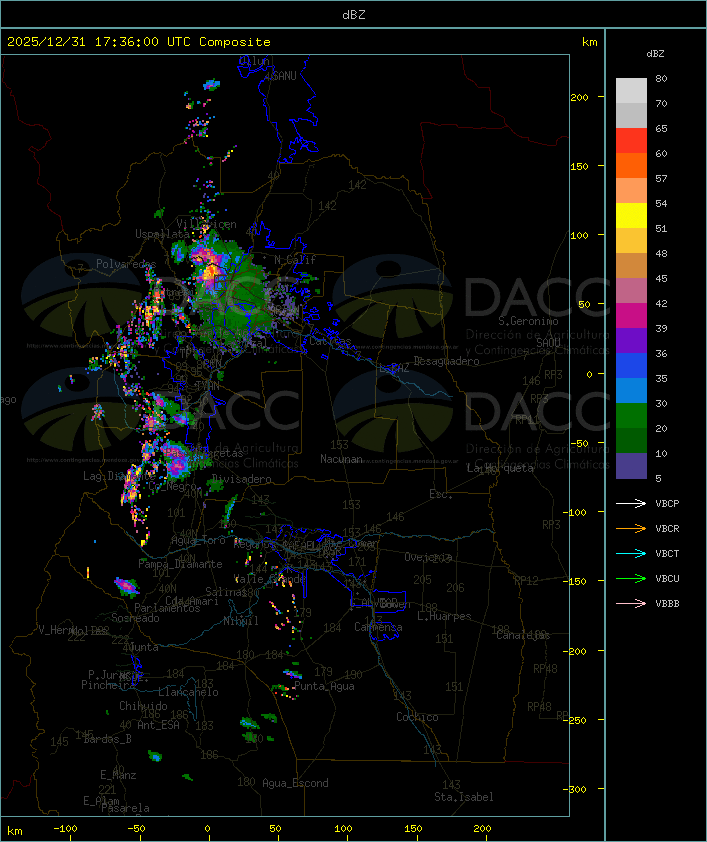Click the orange VBCR arrow icon
The image size is (707, 842).
coord(631,528)
